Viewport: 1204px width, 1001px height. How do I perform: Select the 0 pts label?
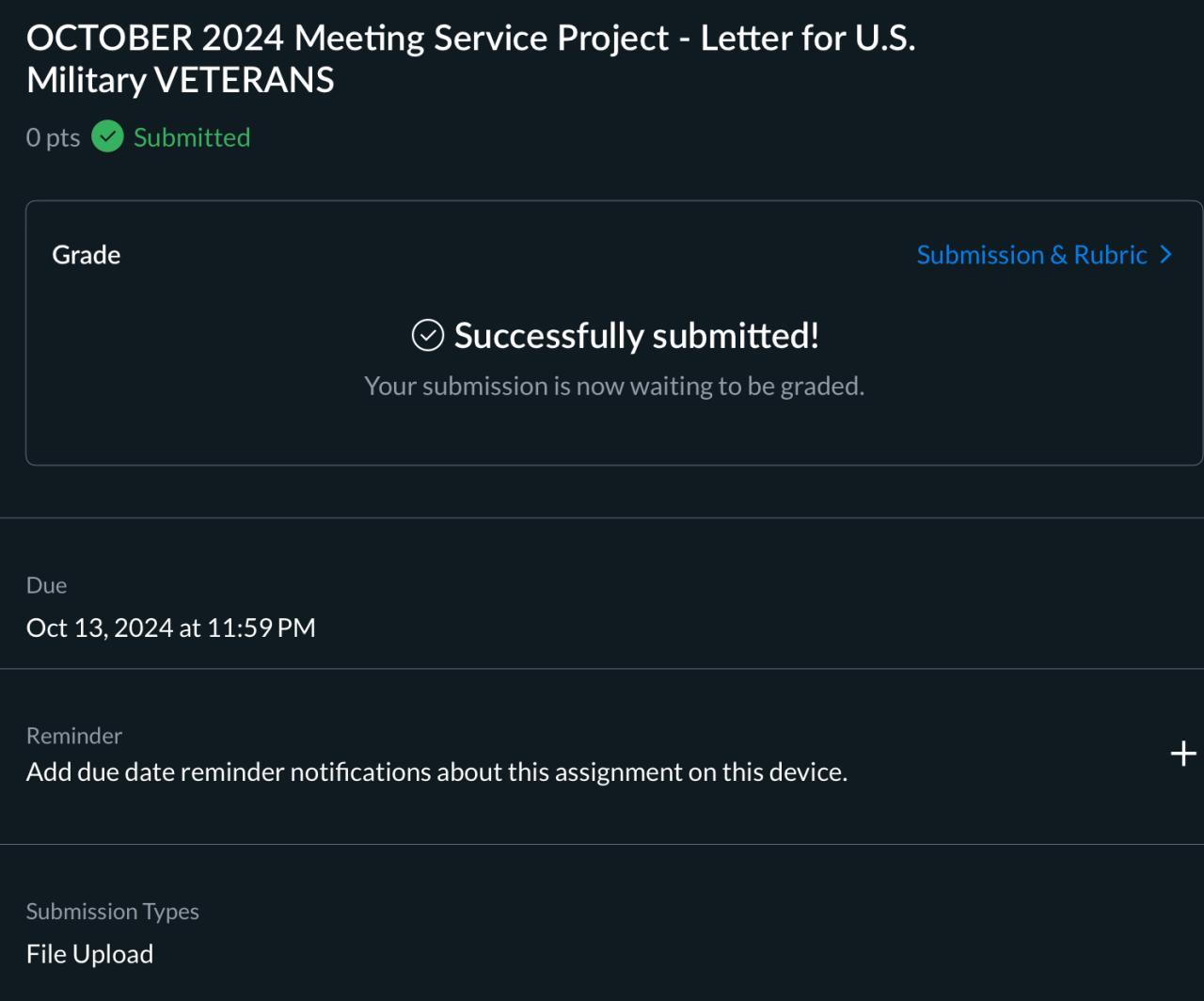pyautogui.click(x=53, y=137)
